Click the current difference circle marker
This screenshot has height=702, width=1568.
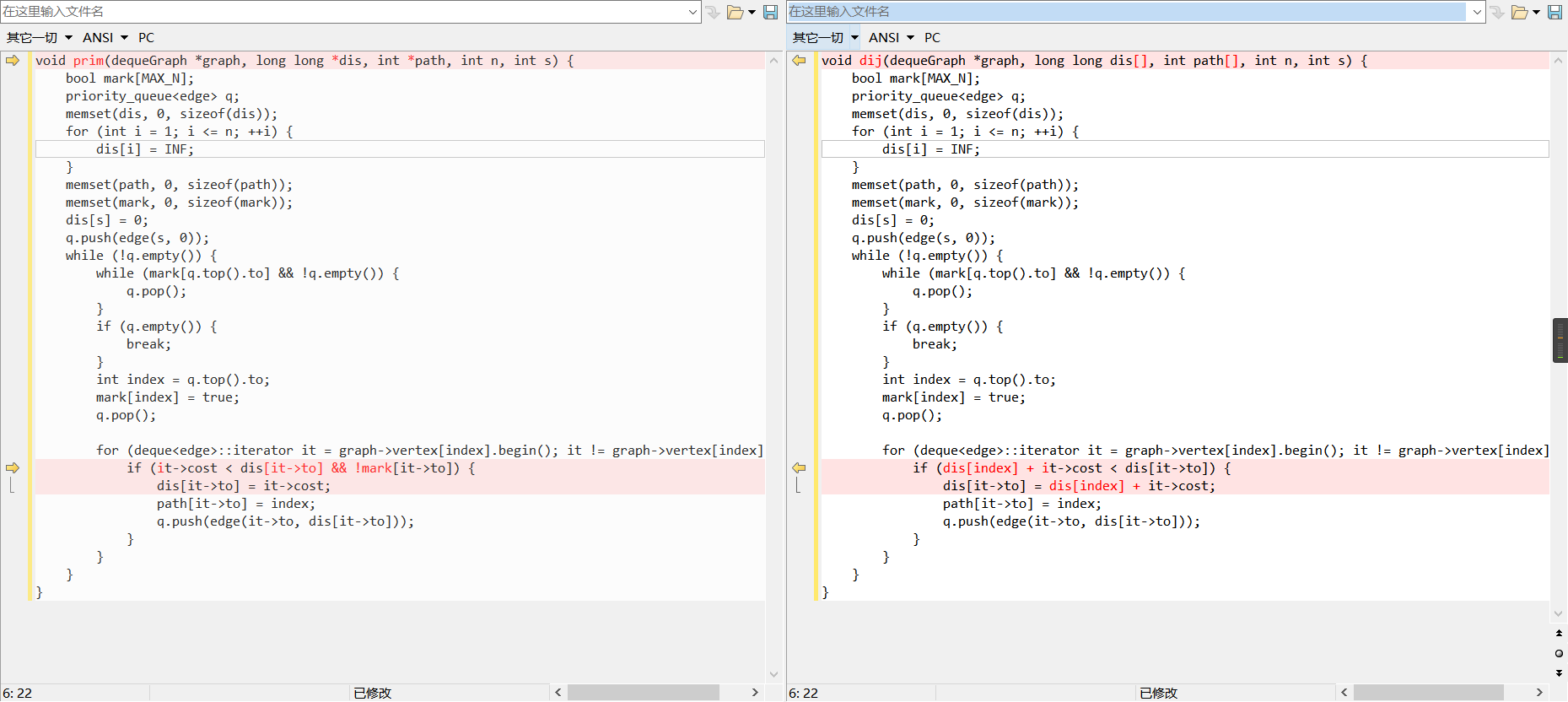1559,653
